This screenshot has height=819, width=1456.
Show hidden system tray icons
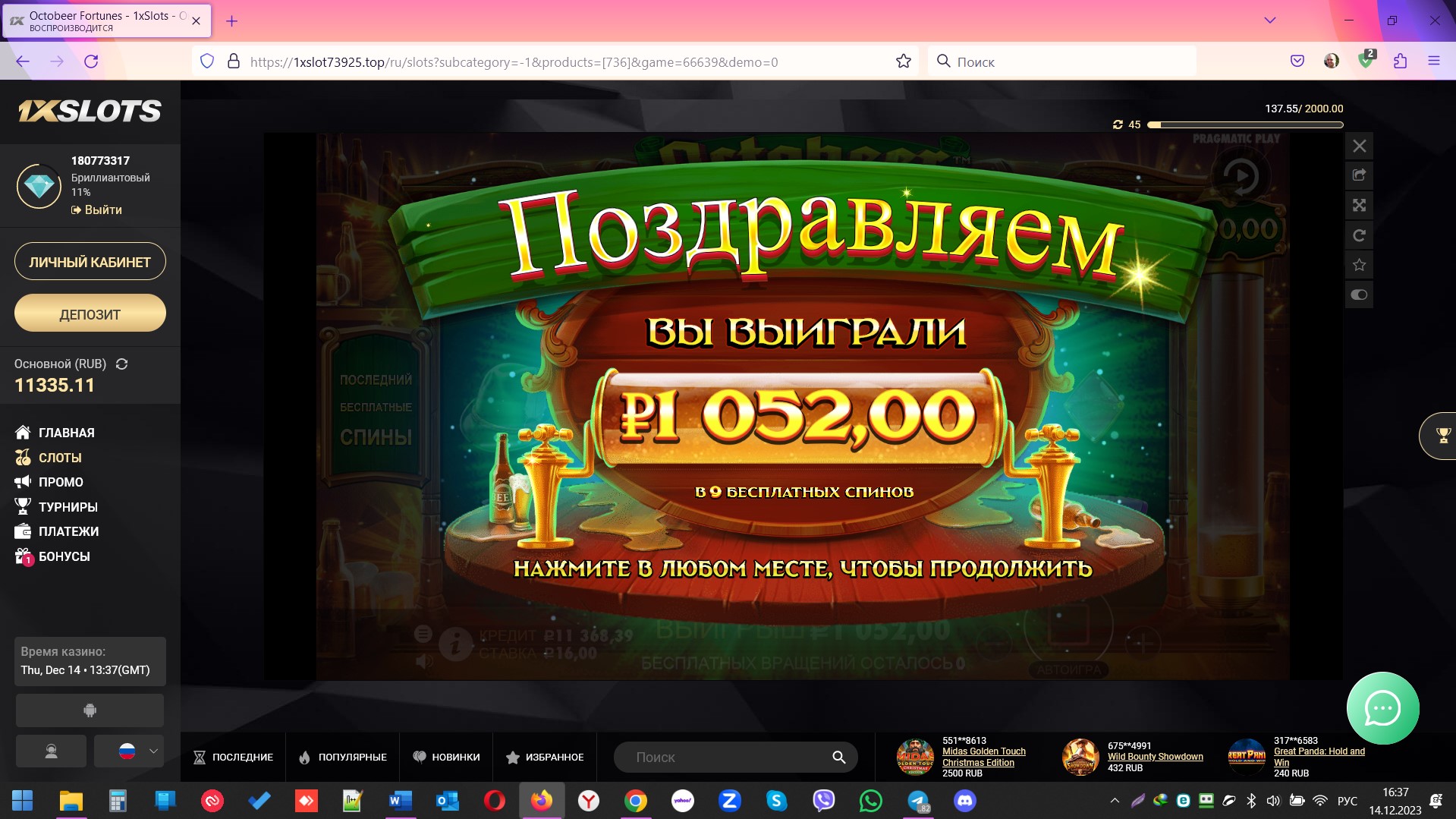point(1115,801)
